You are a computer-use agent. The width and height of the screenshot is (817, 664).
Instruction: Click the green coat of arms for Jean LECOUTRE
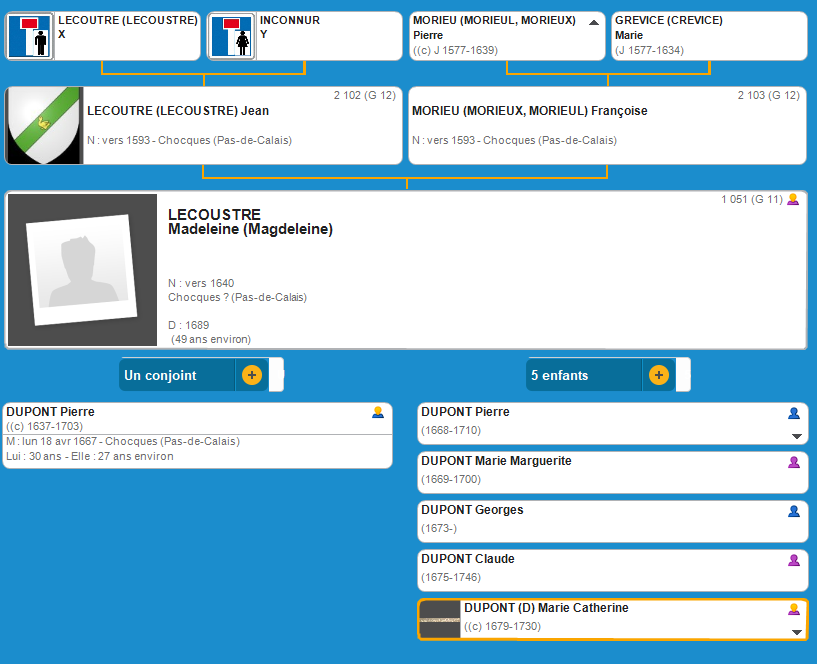point(43,125)
